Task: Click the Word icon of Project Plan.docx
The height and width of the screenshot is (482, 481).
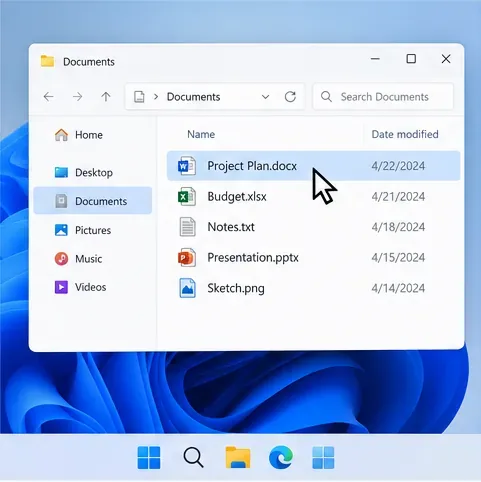Action: click(x=187, y=166)
